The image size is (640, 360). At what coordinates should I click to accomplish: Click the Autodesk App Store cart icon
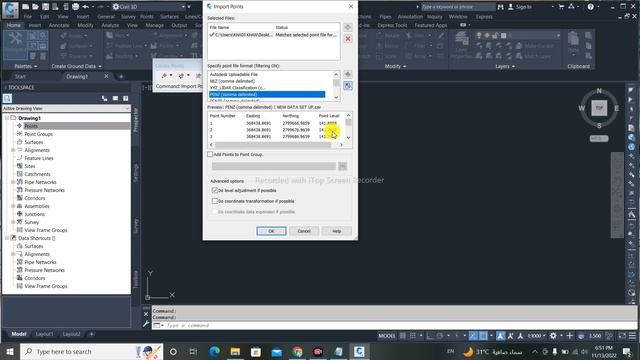tap(561, 7)
